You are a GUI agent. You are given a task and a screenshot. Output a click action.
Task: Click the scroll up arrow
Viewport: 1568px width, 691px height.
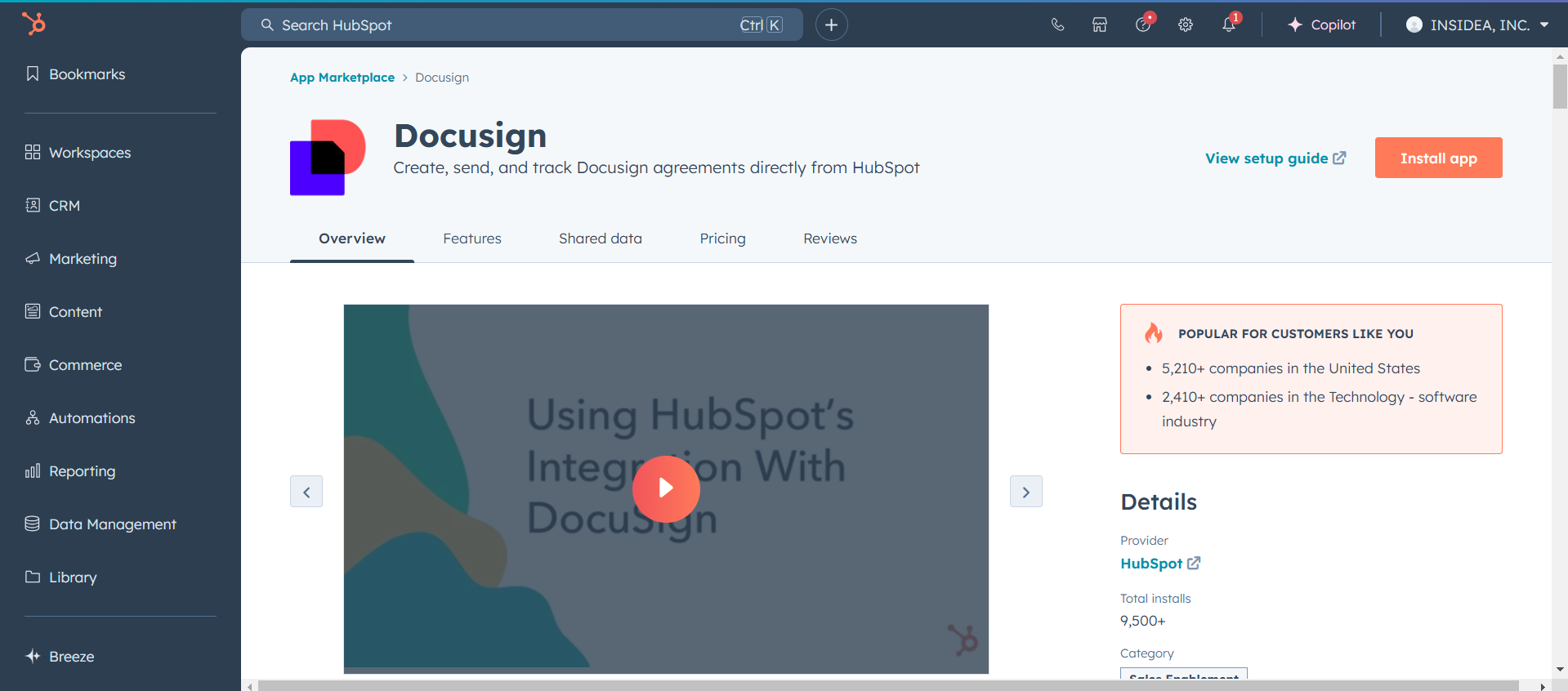point(1560,56)
